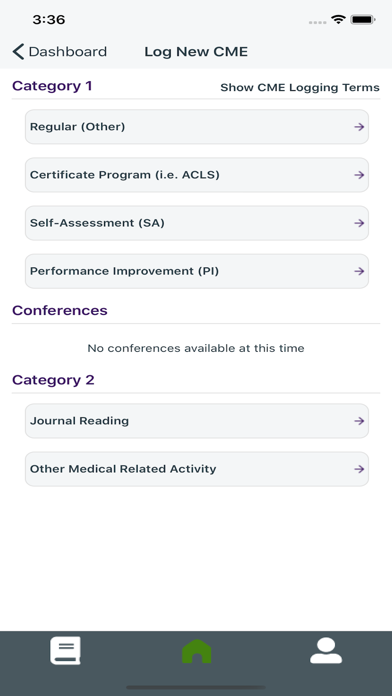Log a Journal Reading activity
The height and width of the screenshot is (696, 392).
tap(197, 421)
